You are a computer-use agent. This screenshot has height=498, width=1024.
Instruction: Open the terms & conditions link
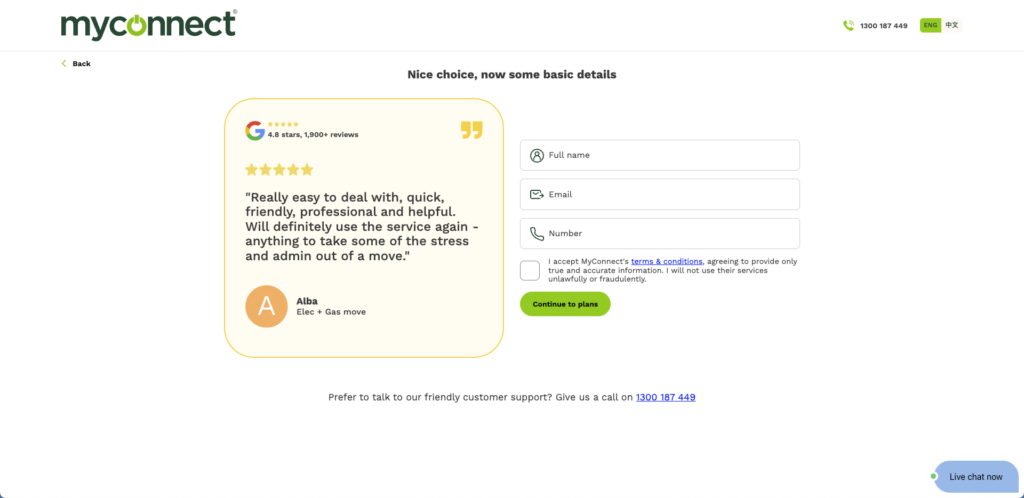[666, 261]
